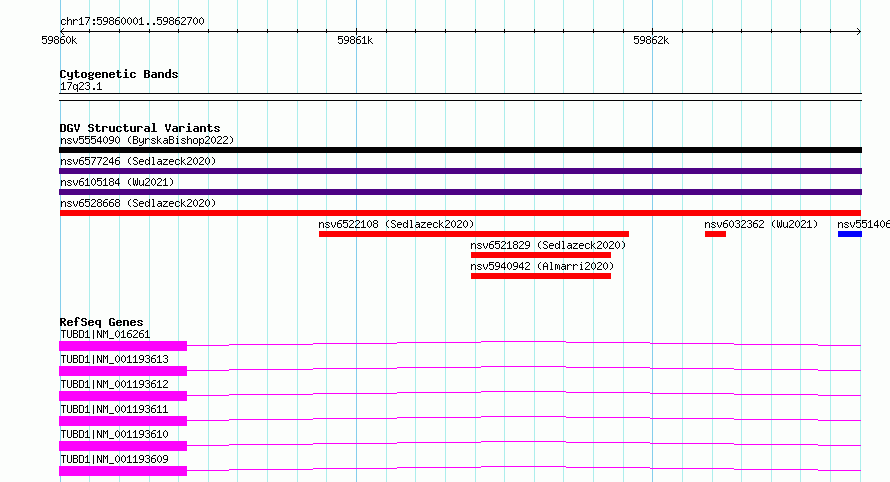Image resolution: width=890 pixels, height=482 pixels.
Task: Click the TUBD1|NM_001193613 transcript label
Action: [x=114, y=359]
